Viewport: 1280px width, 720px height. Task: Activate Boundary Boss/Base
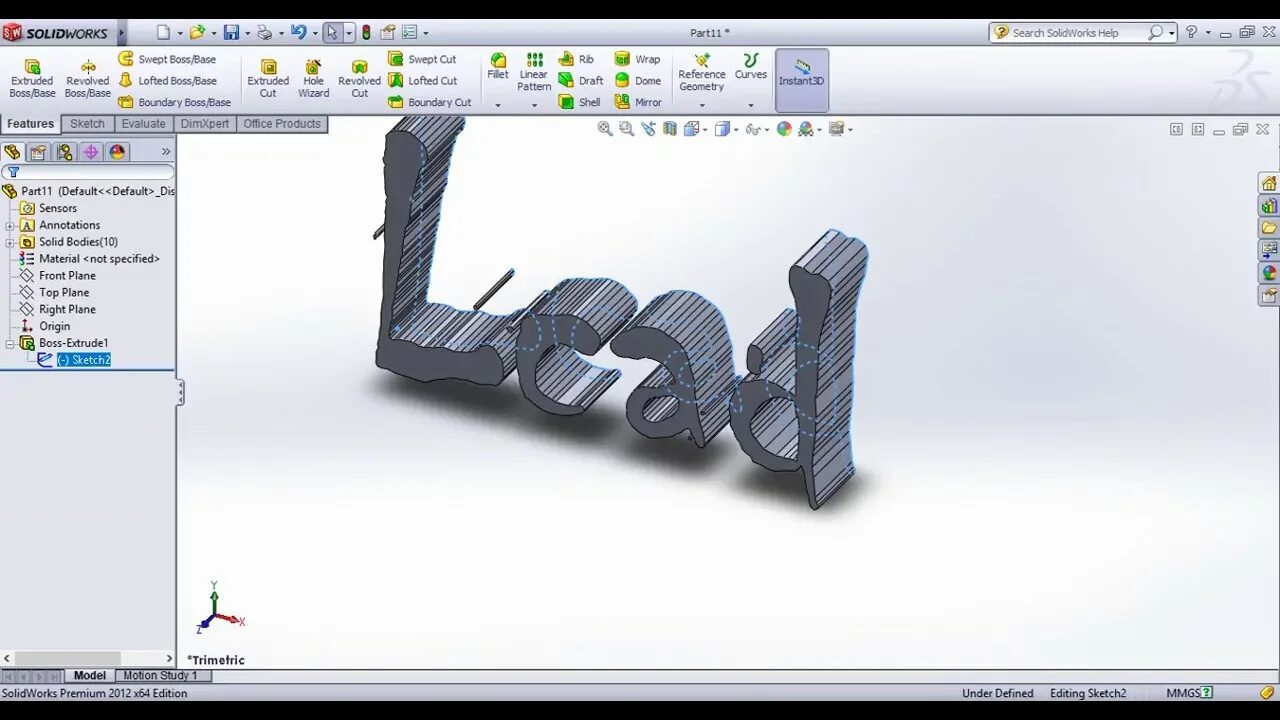tap(174, 102)
